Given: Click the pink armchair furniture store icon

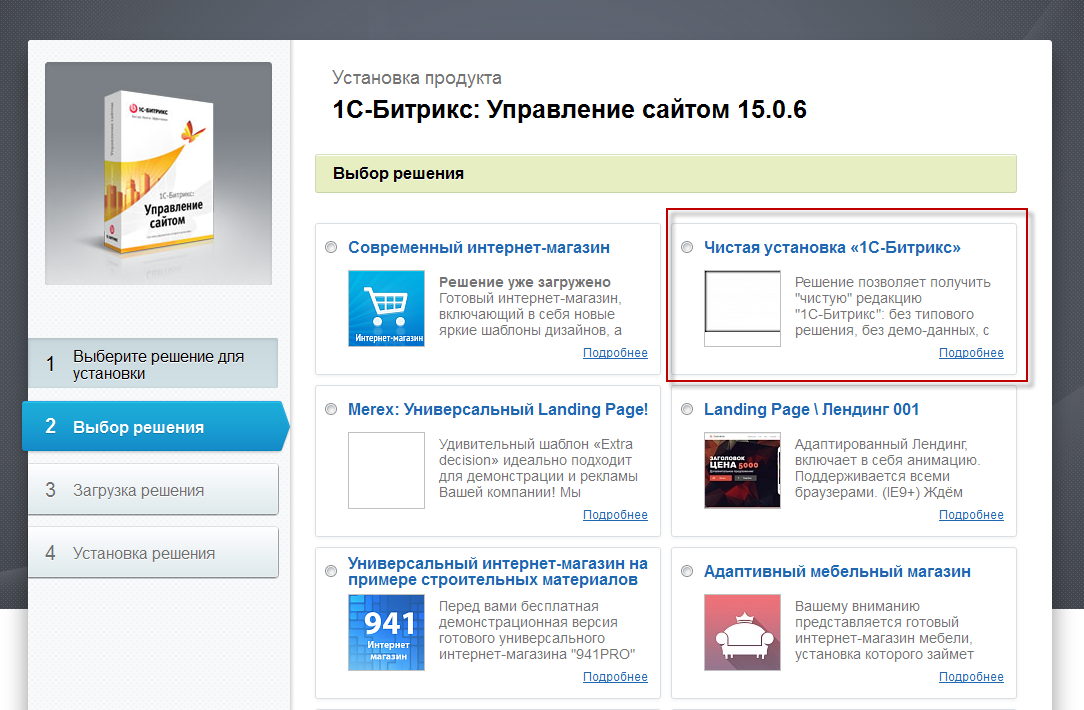Looking at the screenshot, I should (742, 633).
